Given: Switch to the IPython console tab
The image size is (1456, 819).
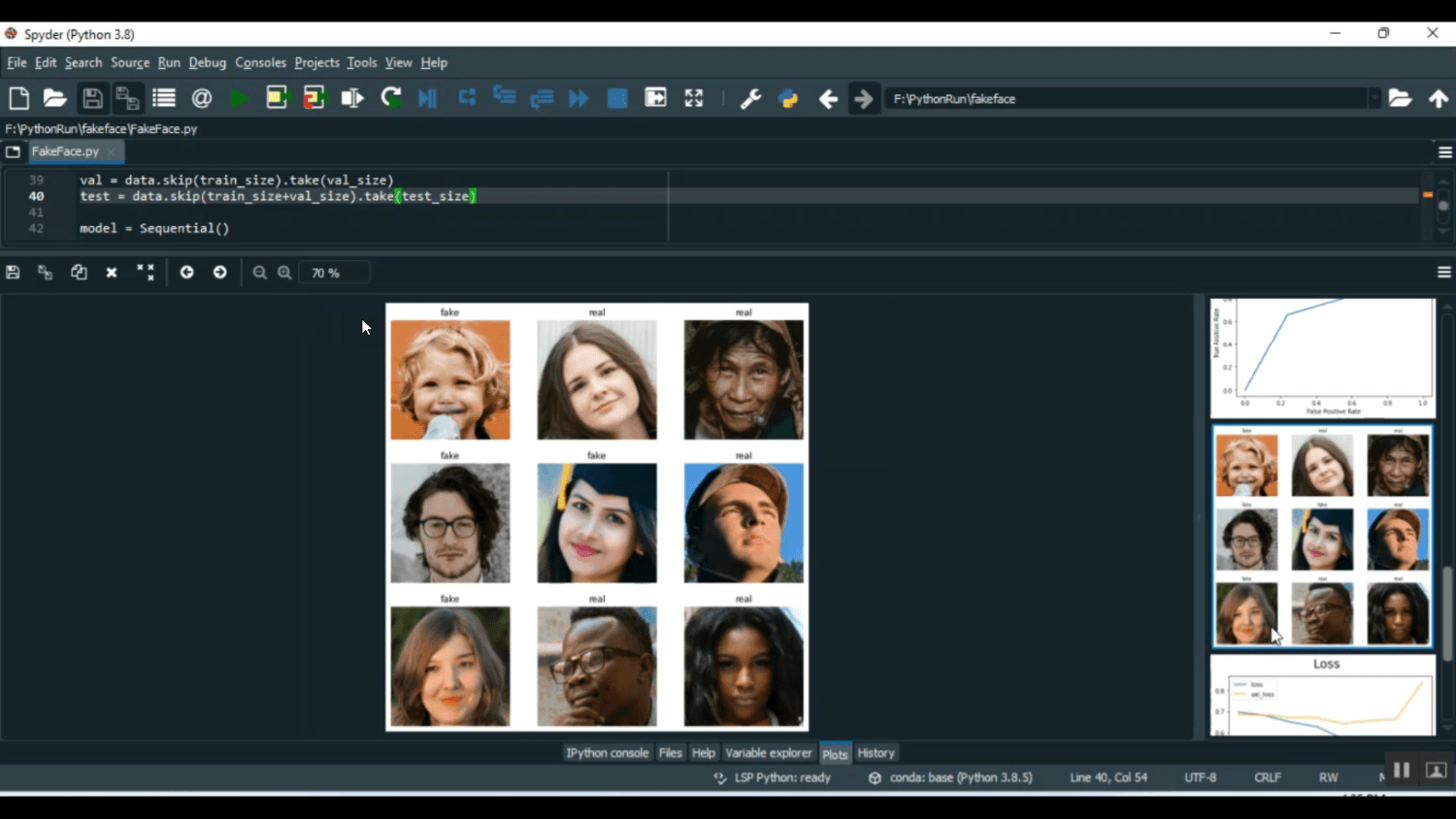Looking at the screenshot, I should pyautogui.click(x=607, y=752).
